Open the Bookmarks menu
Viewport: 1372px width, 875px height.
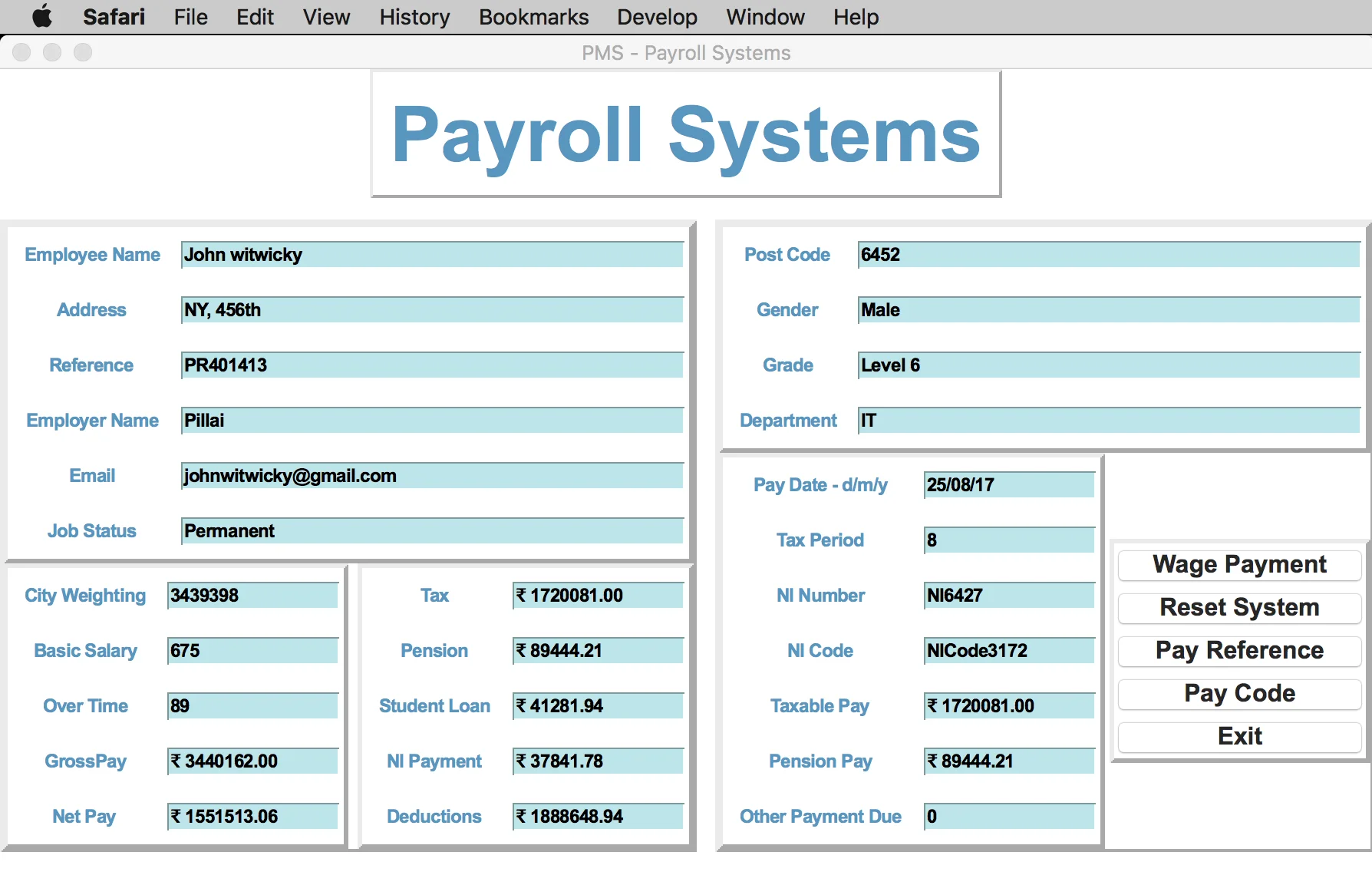click(533, 17)
